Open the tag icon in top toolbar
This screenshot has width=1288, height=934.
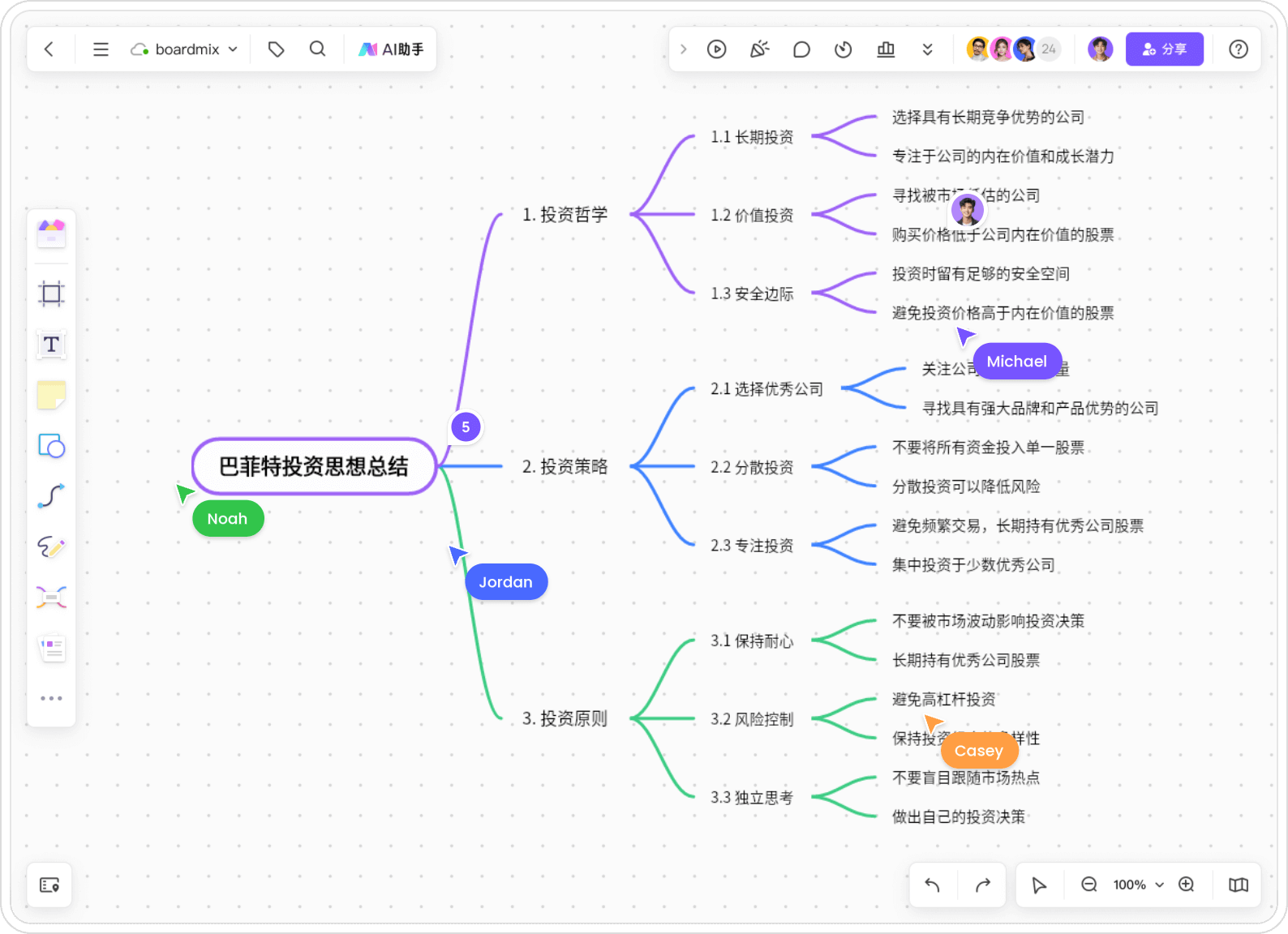click(276, 49)
